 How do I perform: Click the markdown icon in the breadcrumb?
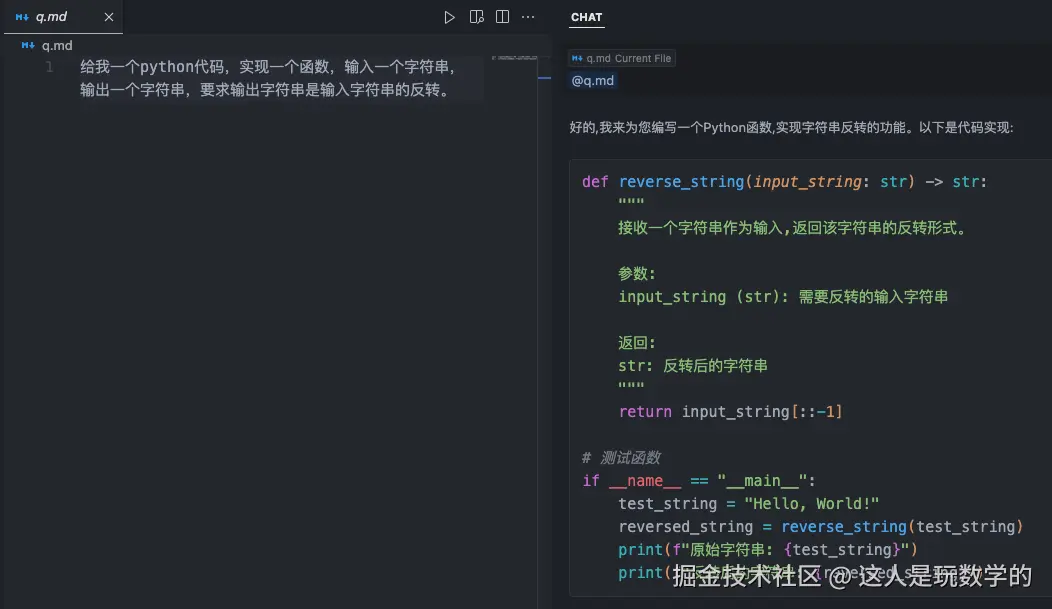click(x=28, y=46)
